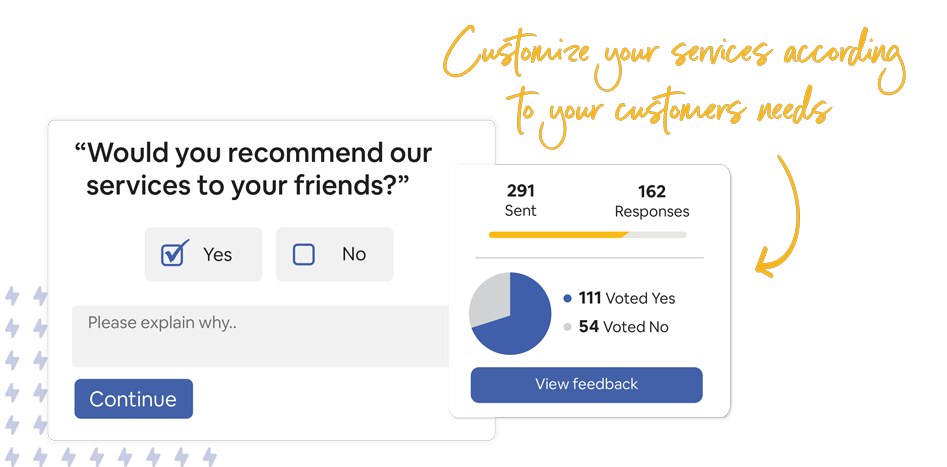Tick the empty No checkbox
This screenshot has height=467, width=947.
click(304, 254)
